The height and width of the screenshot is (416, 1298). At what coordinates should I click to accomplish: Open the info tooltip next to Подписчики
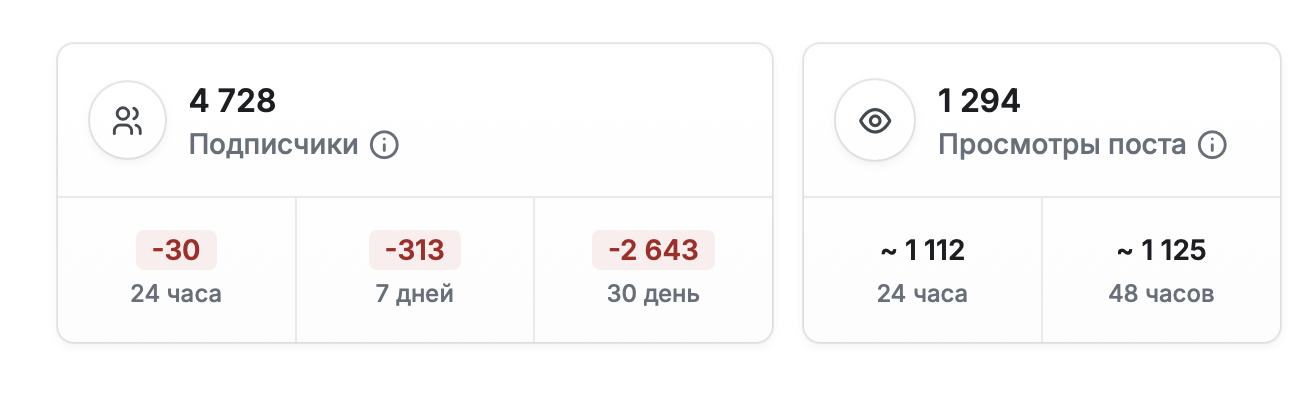pyautogui.click(x=384, y=145)
